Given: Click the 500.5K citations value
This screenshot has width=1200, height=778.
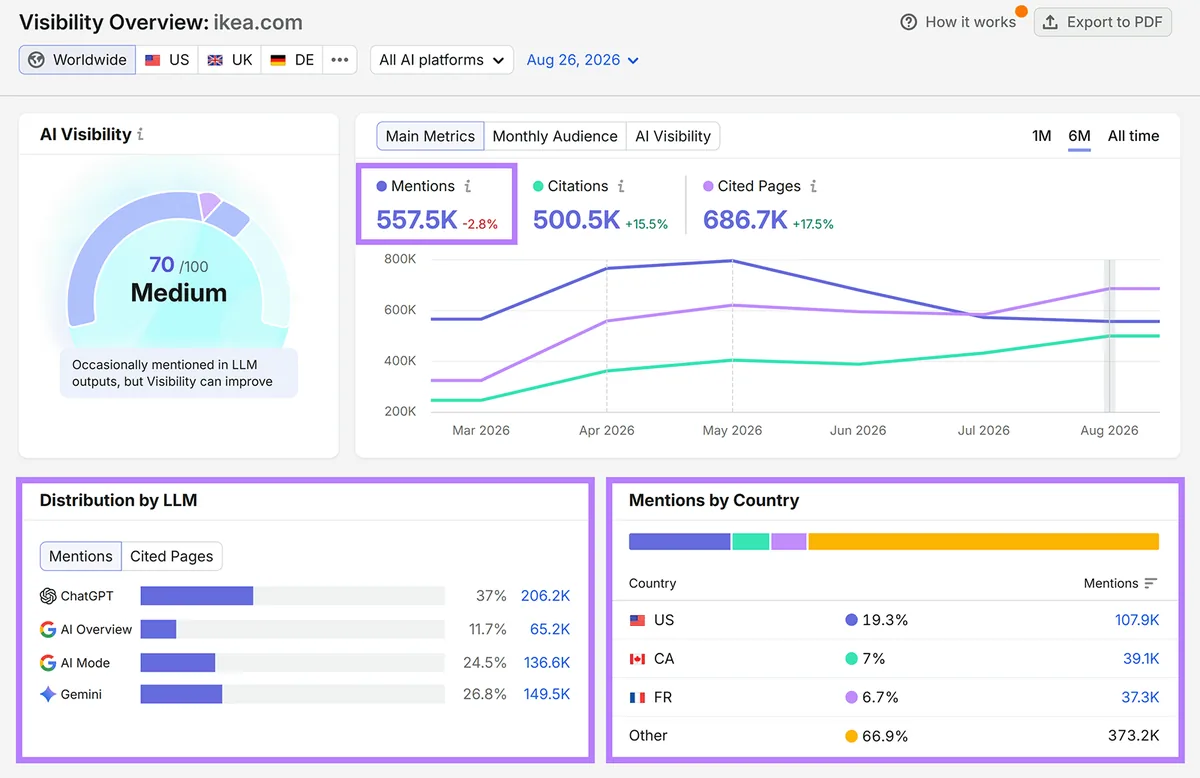Looking at the screenshot, I should [x=576, y=219].
